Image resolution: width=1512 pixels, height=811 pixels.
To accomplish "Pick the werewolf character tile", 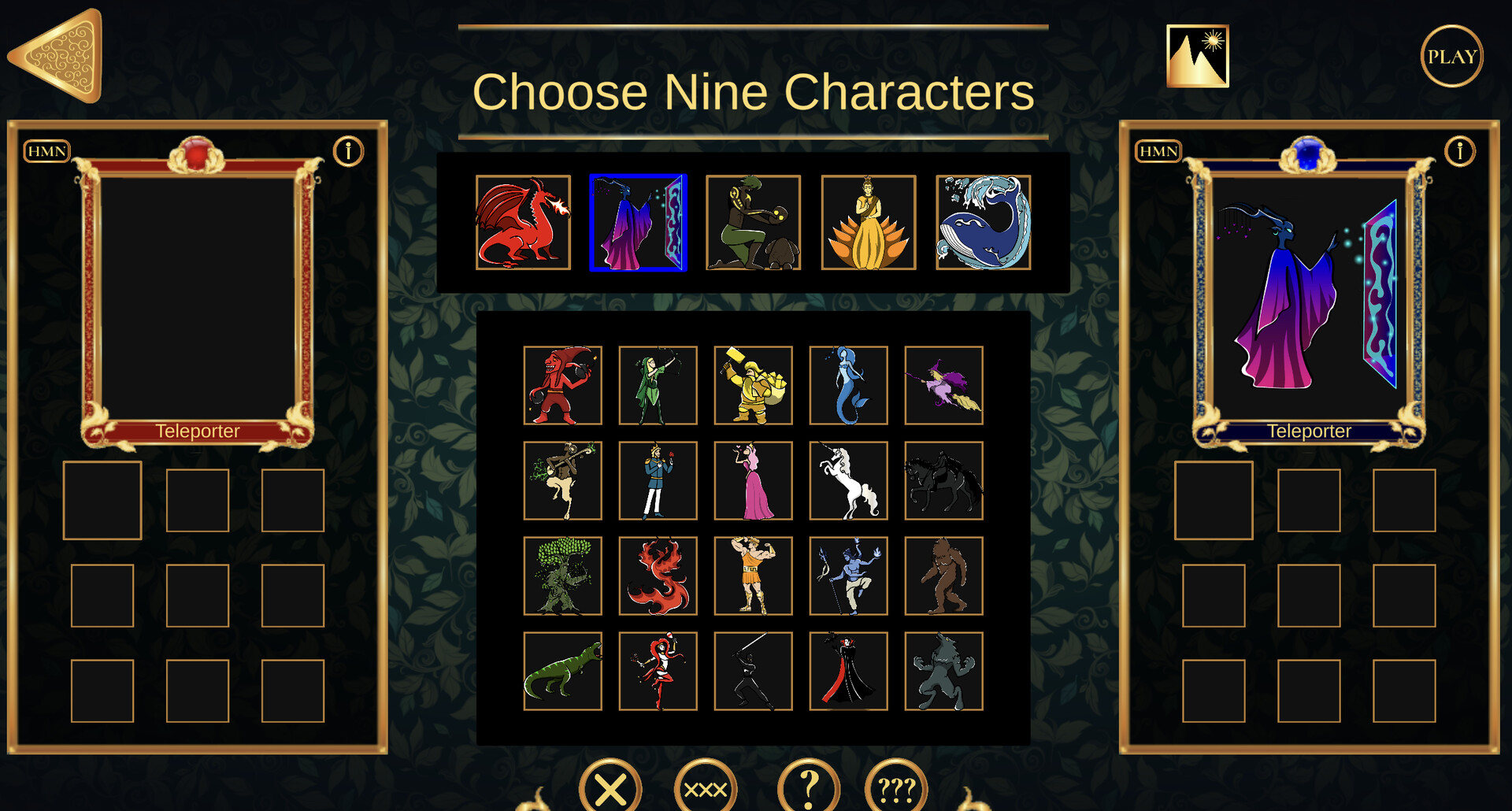I will pyautogui.click(x=943, y=671).
